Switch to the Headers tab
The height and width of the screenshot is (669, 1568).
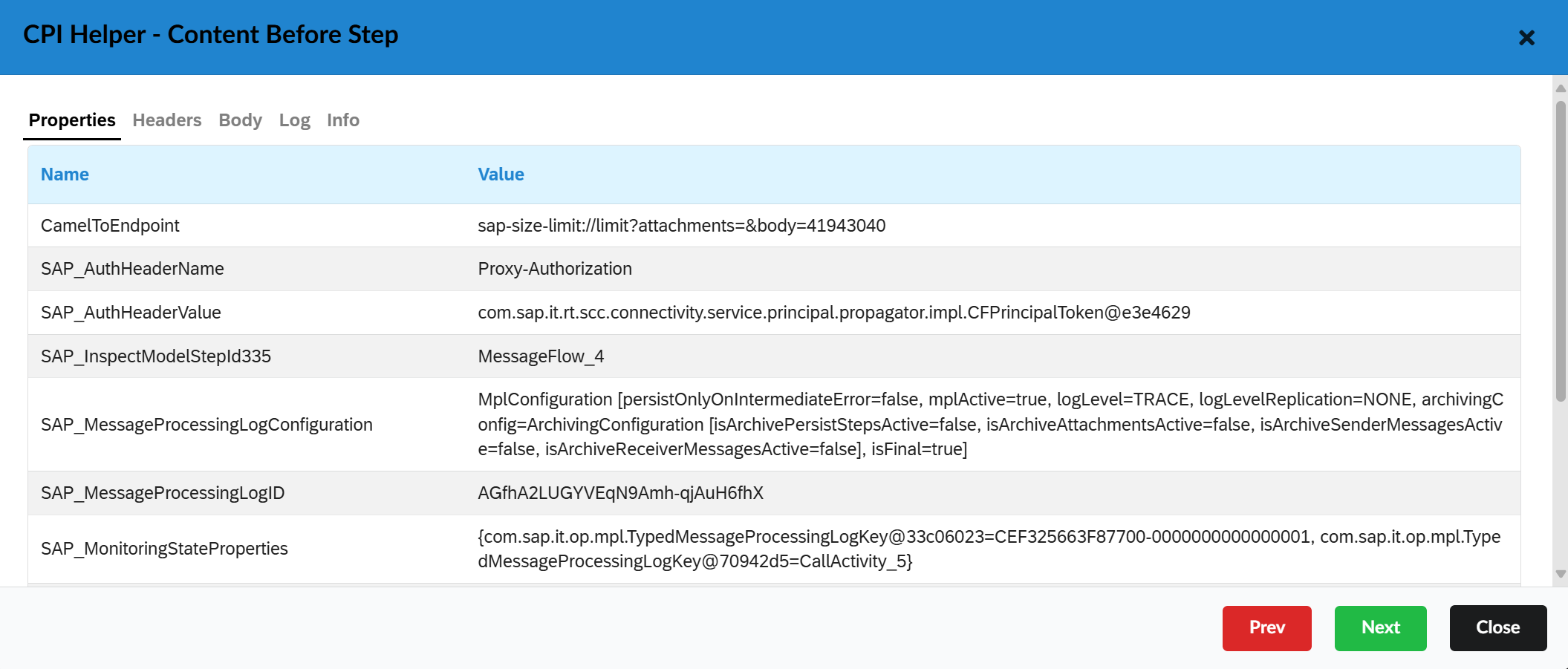point(167,120)
